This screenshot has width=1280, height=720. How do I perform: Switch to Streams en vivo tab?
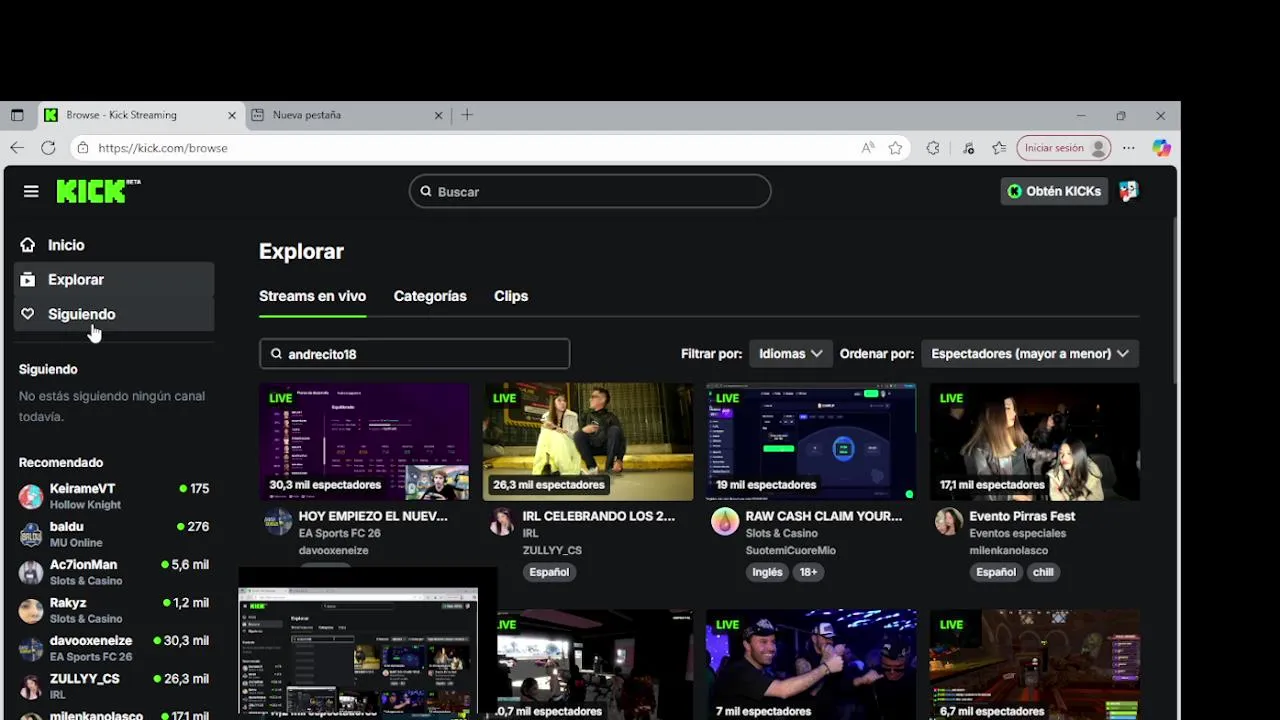312,296
